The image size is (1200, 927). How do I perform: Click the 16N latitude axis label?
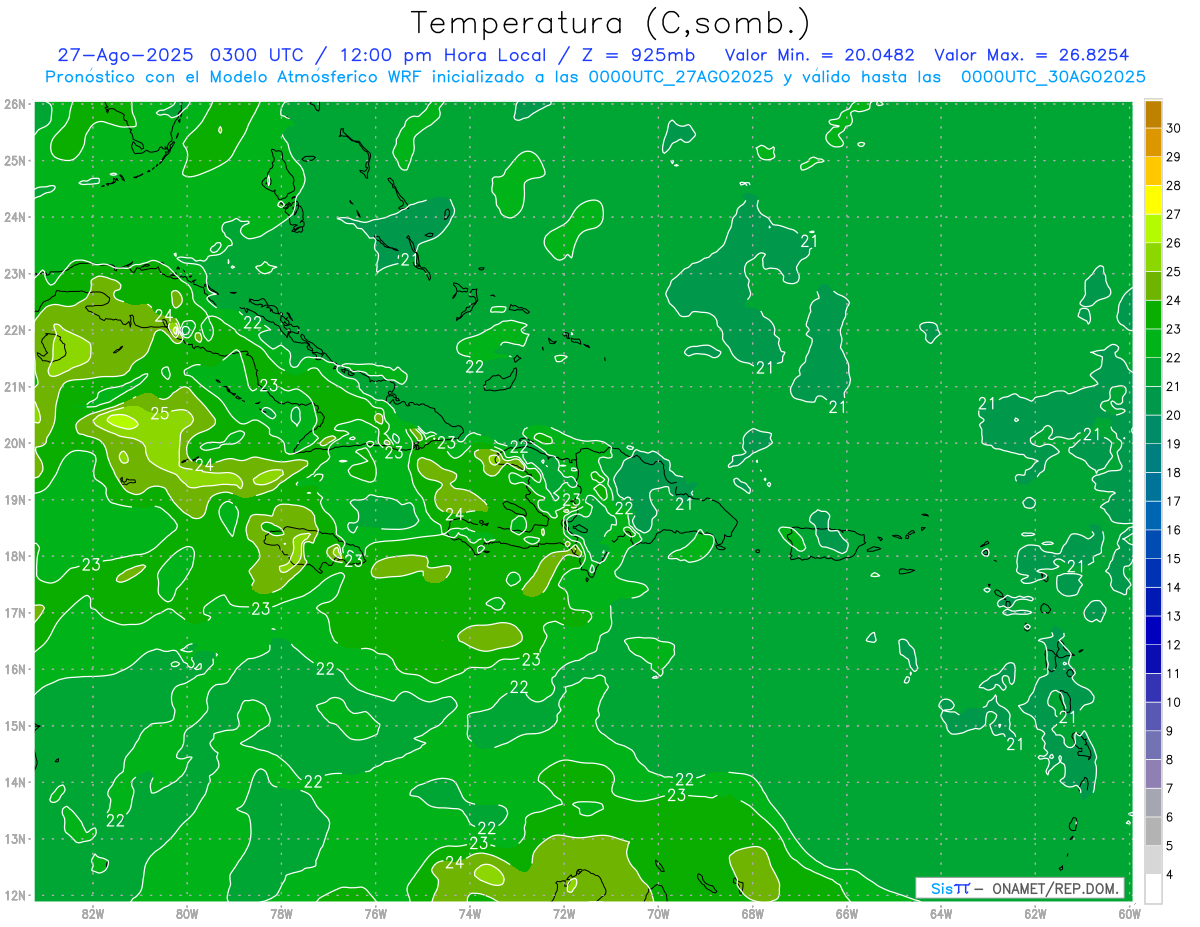[14, 669]
